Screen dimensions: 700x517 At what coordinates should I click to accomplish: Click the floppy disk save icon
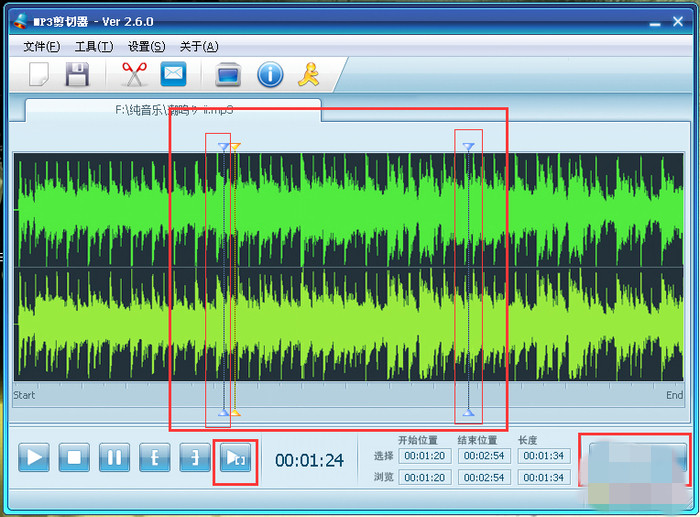77,74
